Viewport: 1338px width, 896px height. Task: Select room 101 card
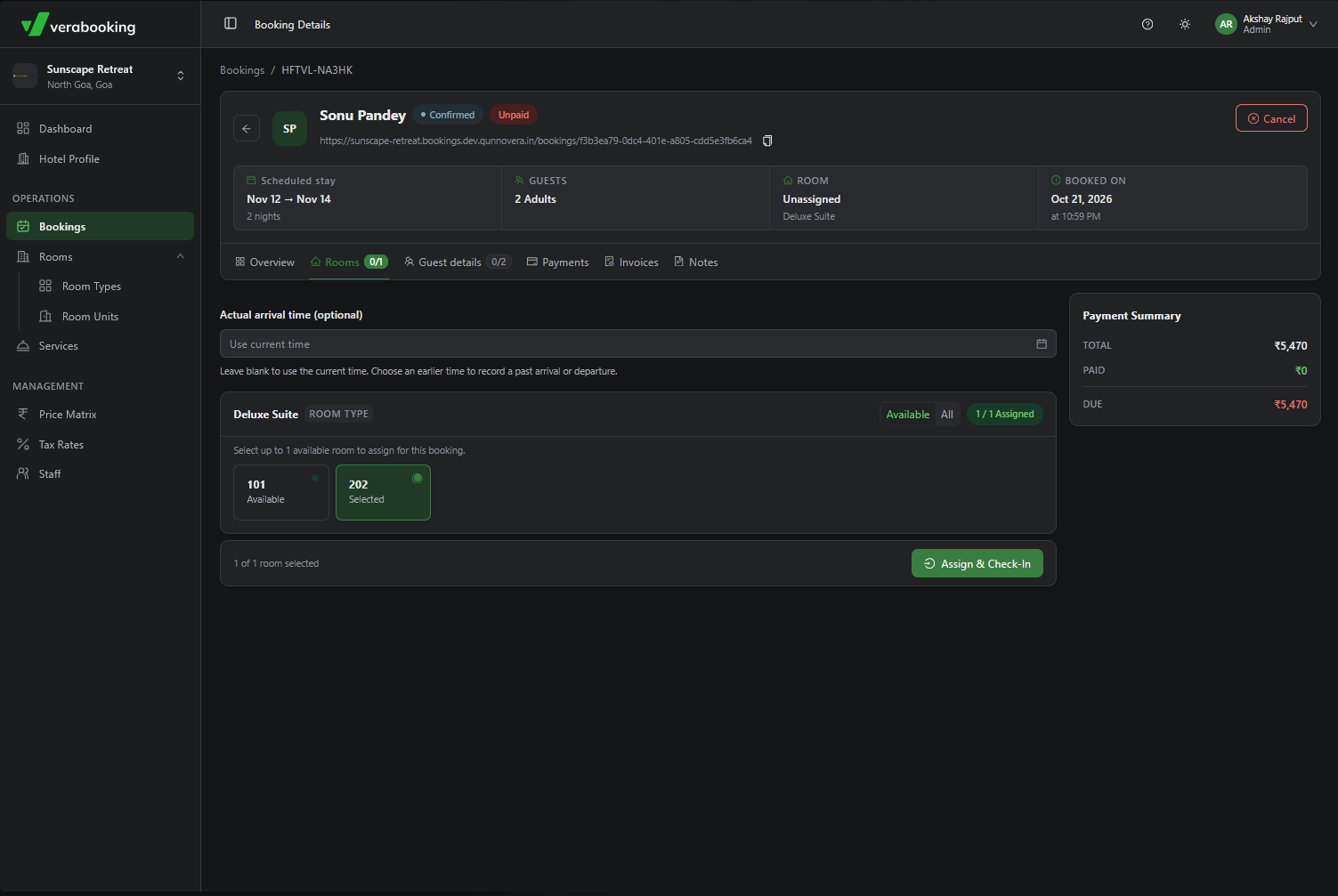281,492
